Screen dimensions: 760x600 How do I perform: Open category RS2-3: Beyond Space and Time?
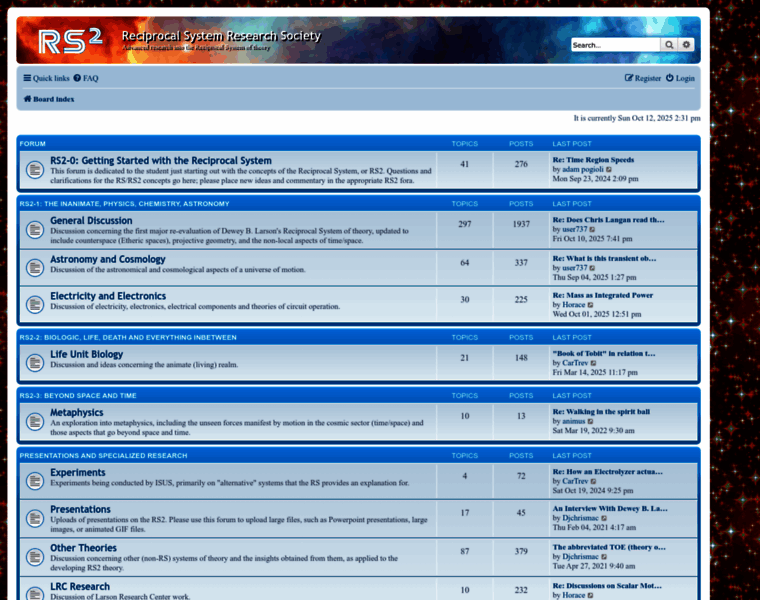point(78,395)
